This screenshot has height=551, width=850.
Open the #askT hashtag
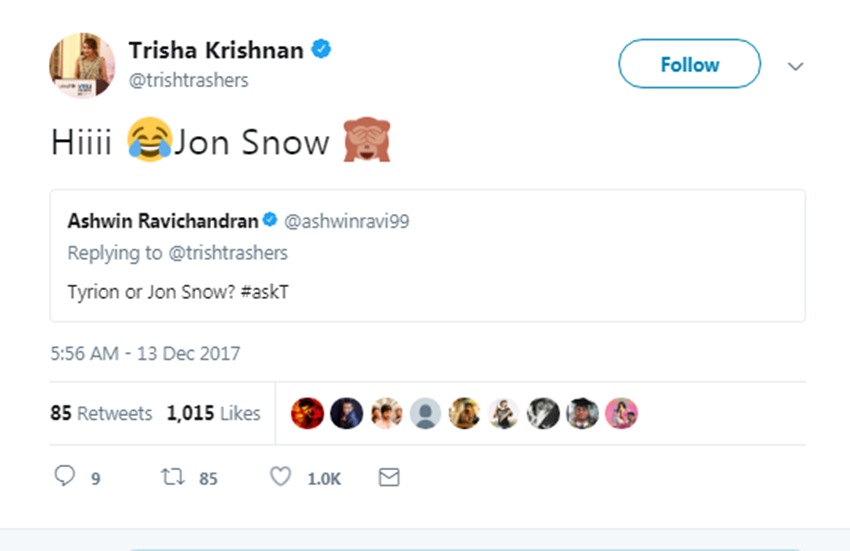[x=264, y=292]
